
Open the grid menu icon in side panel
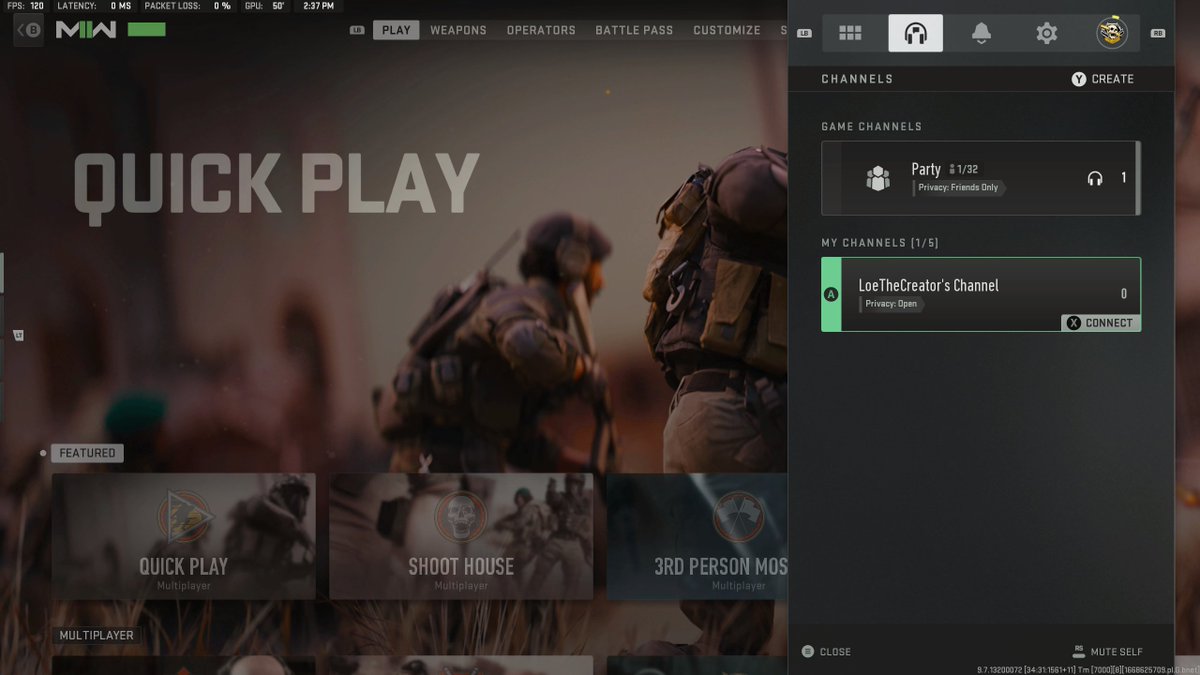[x=850, y=33]
